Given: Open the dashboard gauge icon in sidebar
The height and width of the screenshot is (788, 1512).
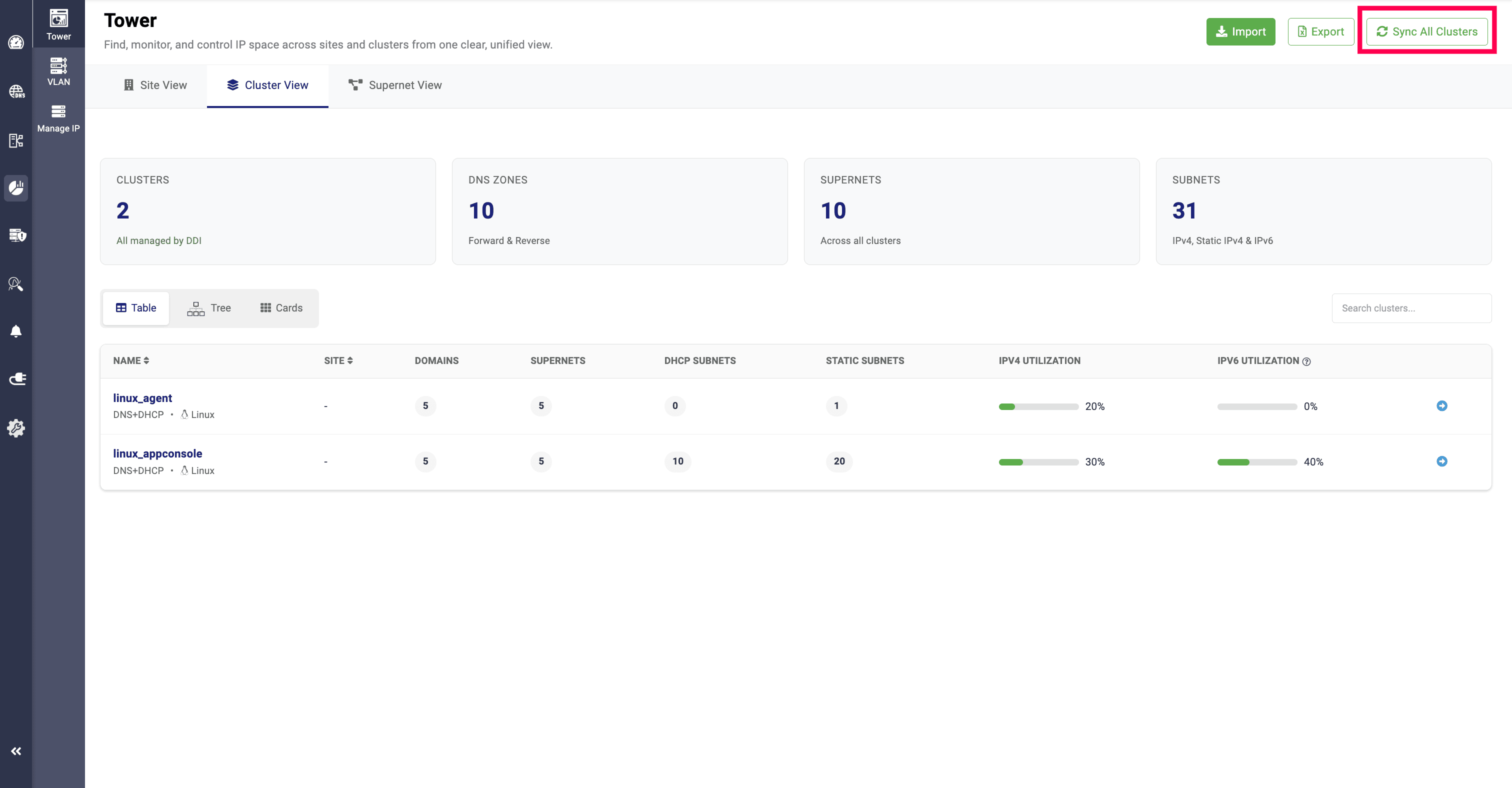Looking at the screenshot, I should 16,42.
